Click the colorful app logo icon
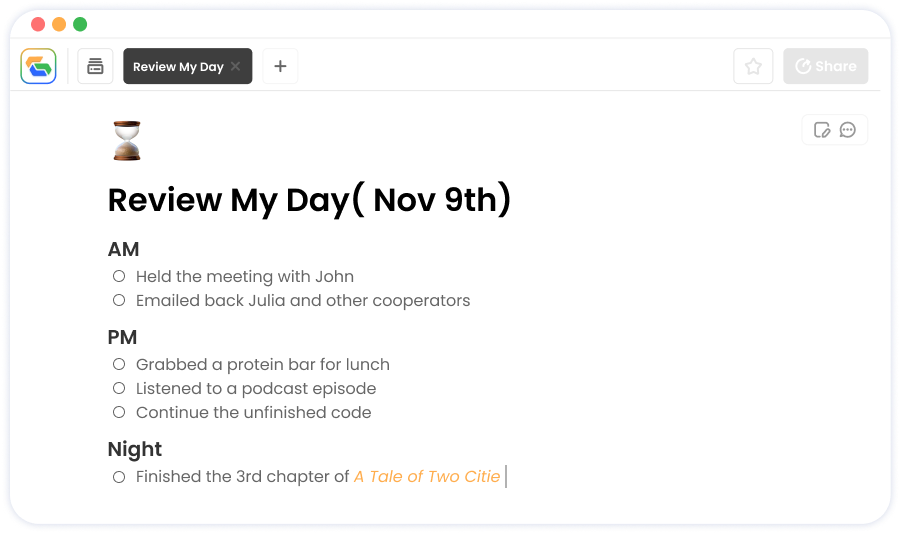This screenshot has width=900, height=534. 38,66
